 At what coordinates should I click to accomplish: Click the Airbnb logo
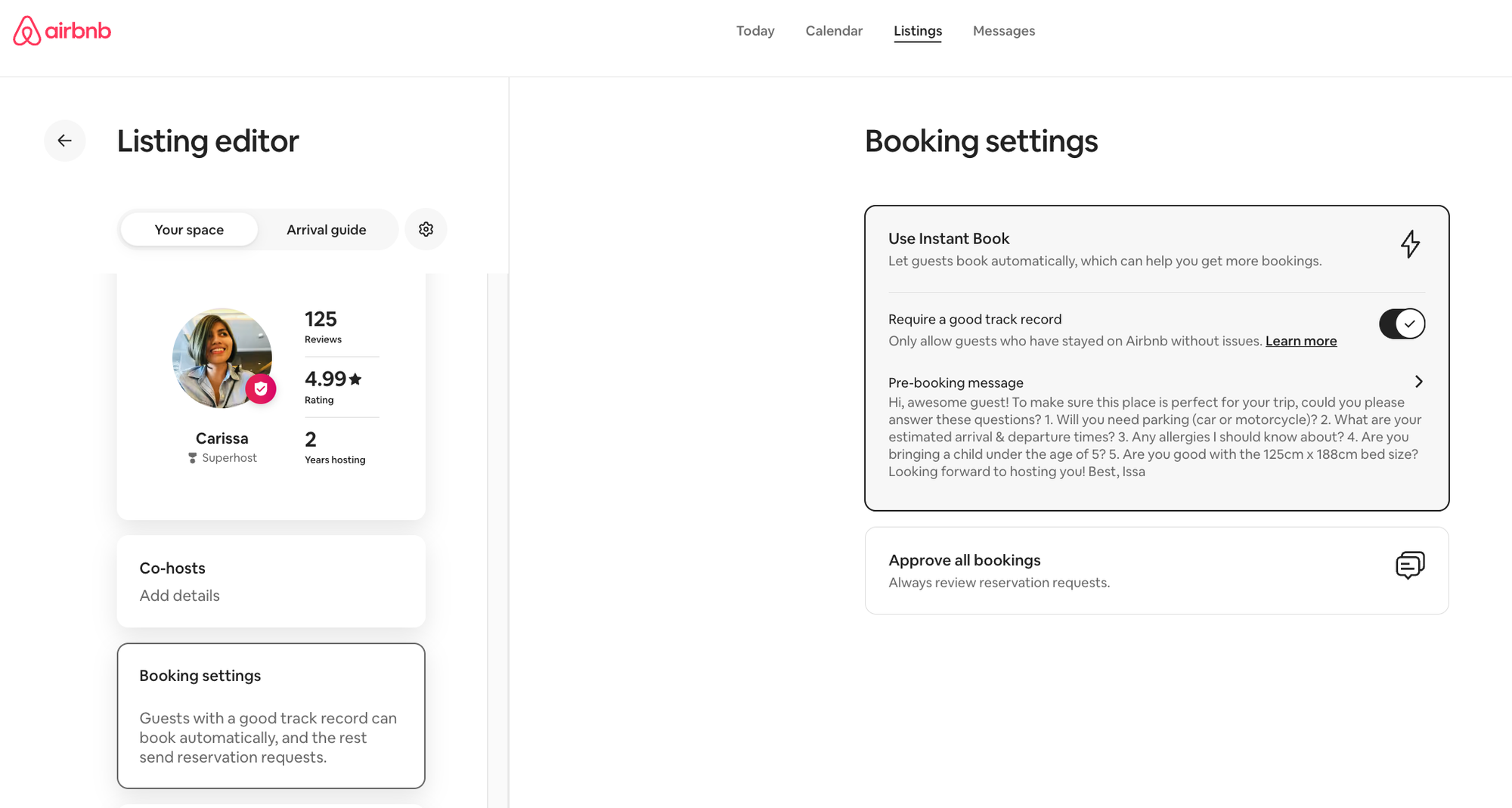(62, 31)
